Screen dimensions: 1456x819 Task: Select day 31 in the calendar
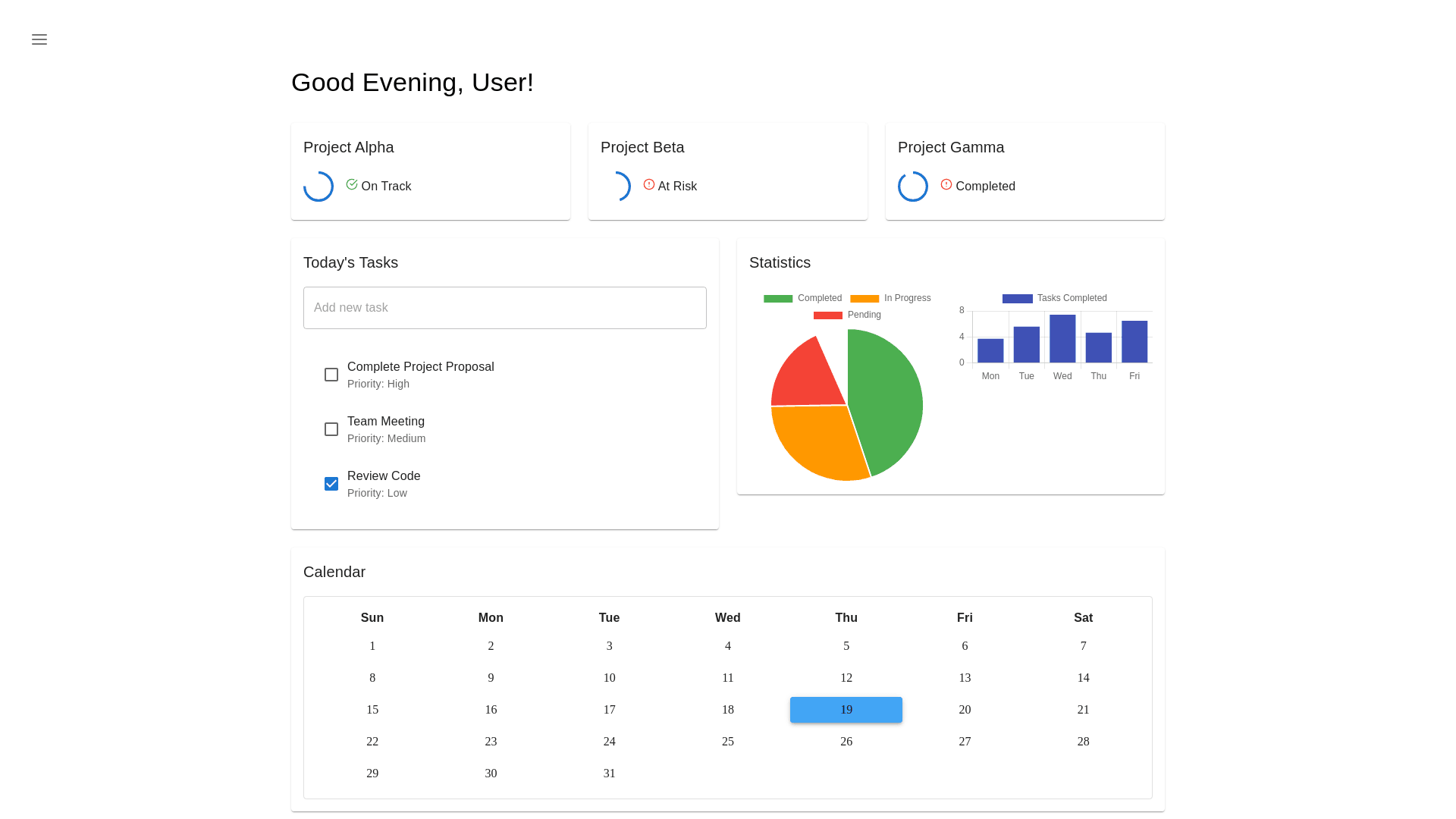[x=609, y=773]
